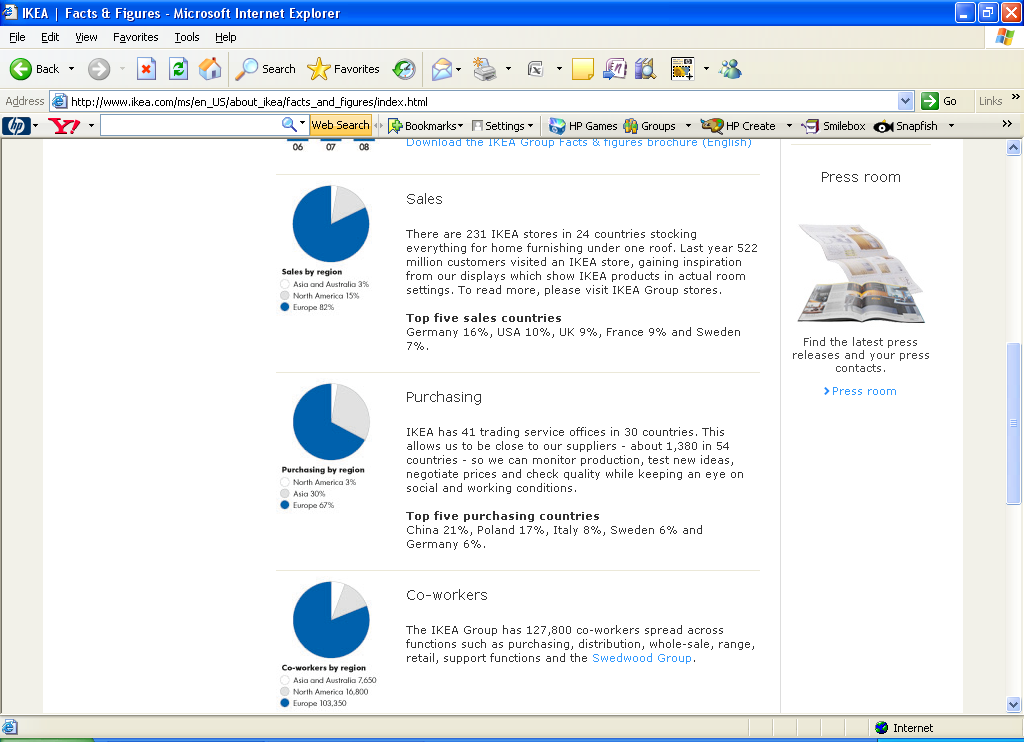
Task: Click the Stop loading red X icon
Action: [147, 69]
